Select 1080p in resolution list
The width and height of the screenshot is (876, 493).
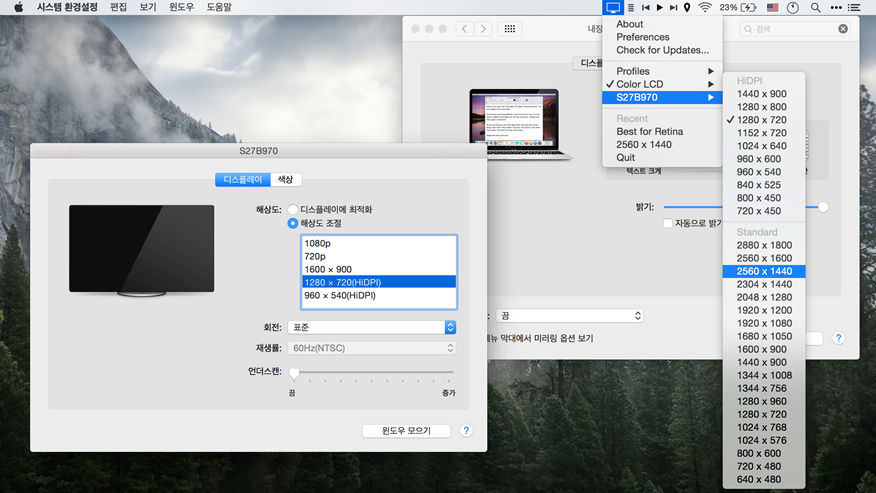[x=379, y=243]
